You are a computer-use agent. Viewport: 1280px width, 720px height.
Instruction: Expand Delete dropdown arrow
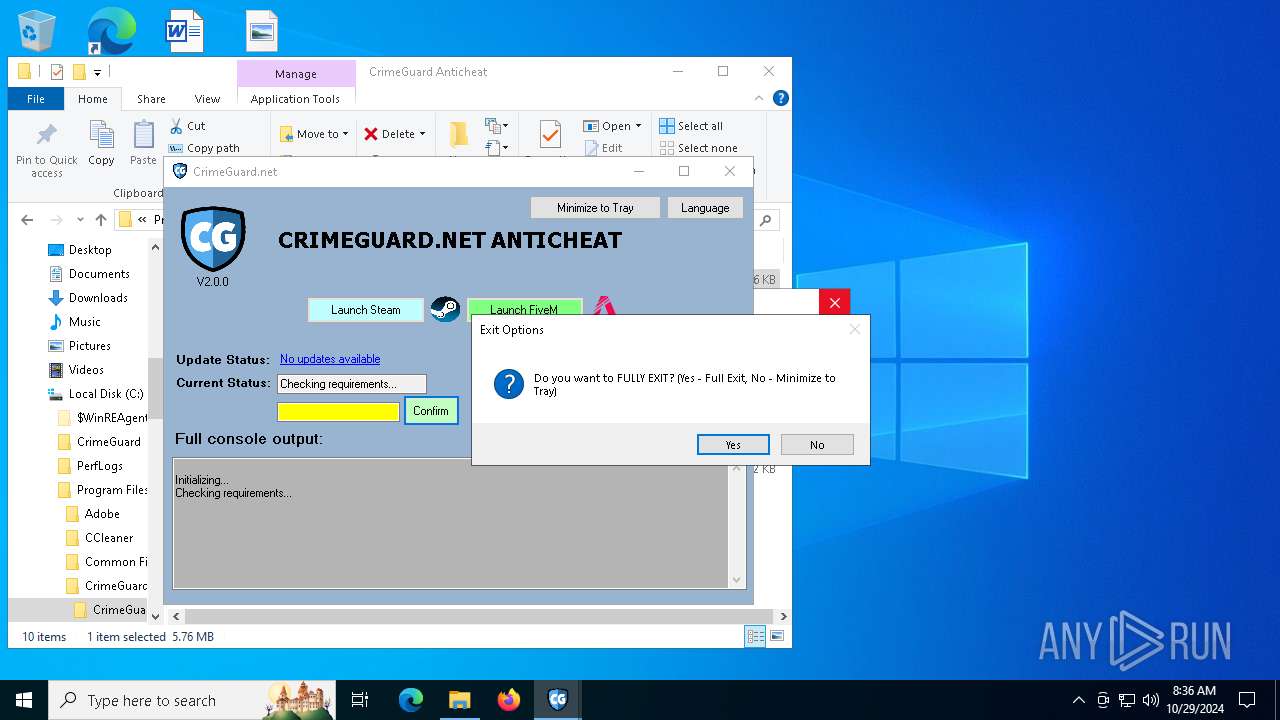point(422,134)
